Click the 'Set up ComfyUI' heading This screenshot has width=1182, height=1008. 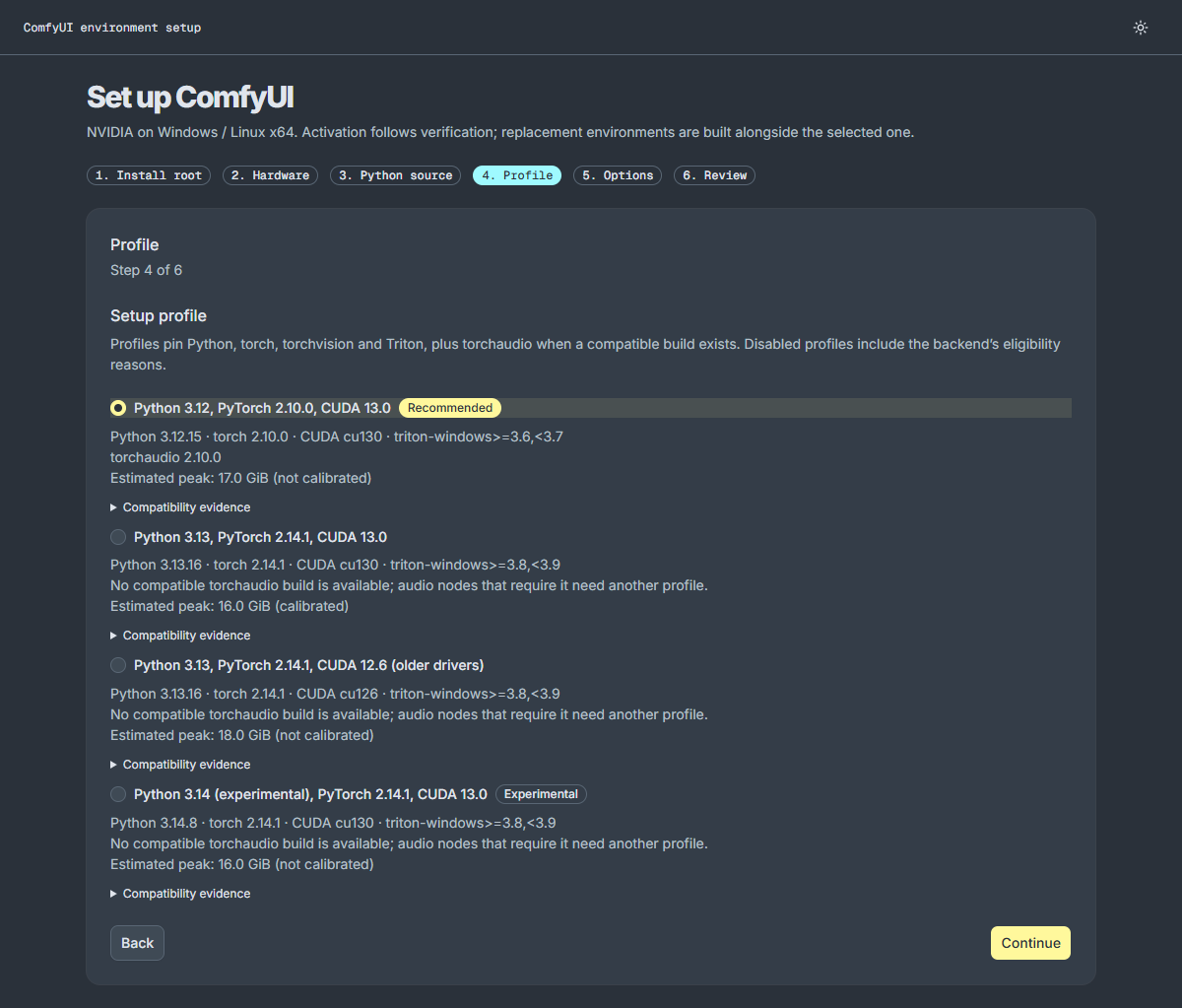(190, 98)
